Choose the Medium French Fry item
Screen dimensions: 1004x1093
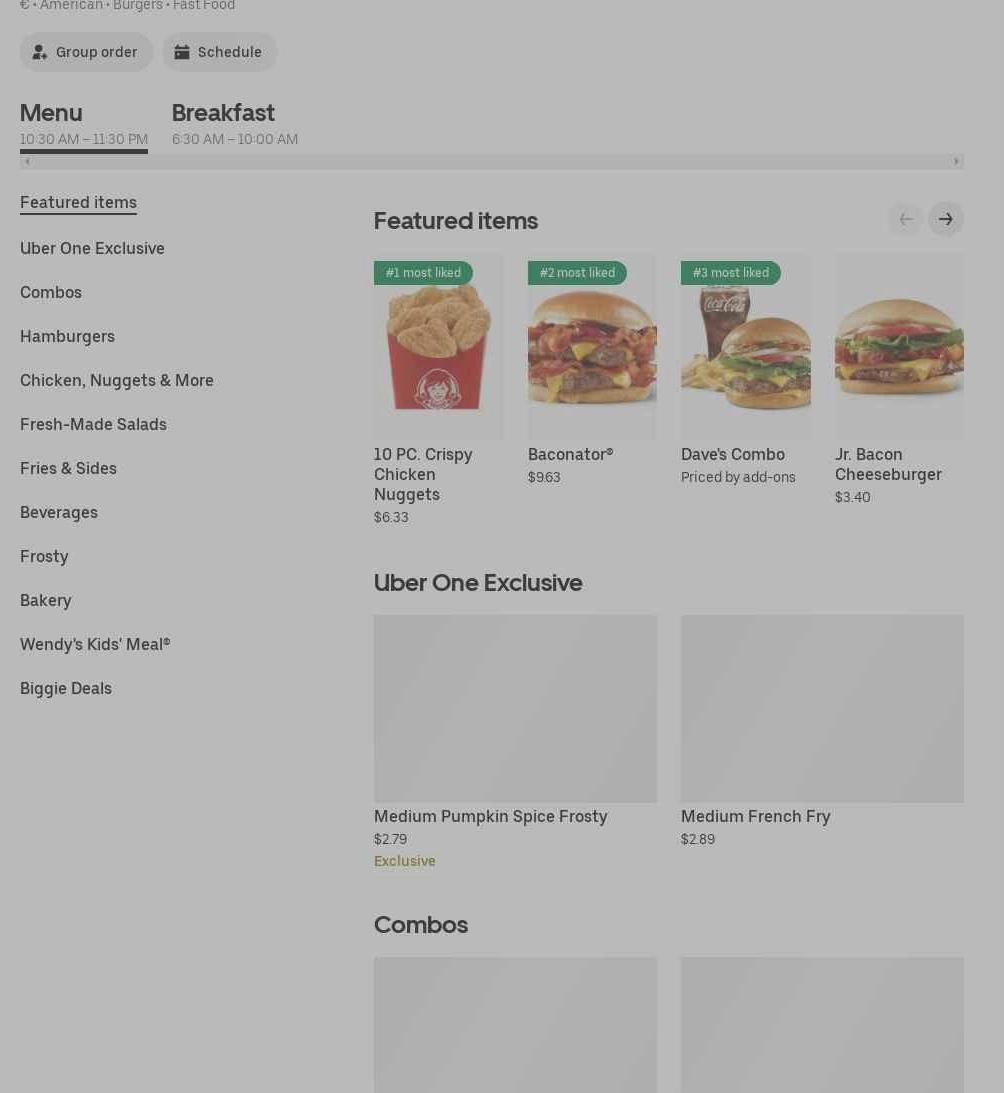click(823, 731)
